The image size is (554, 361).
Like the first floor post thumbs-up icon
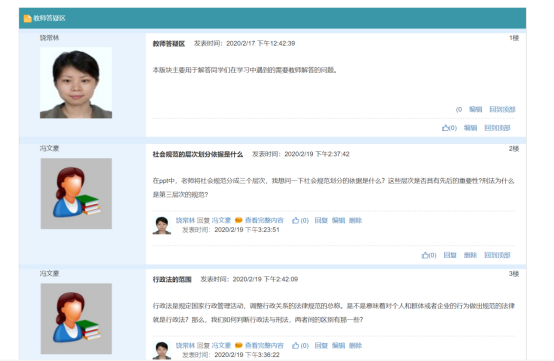coord(445,128)
